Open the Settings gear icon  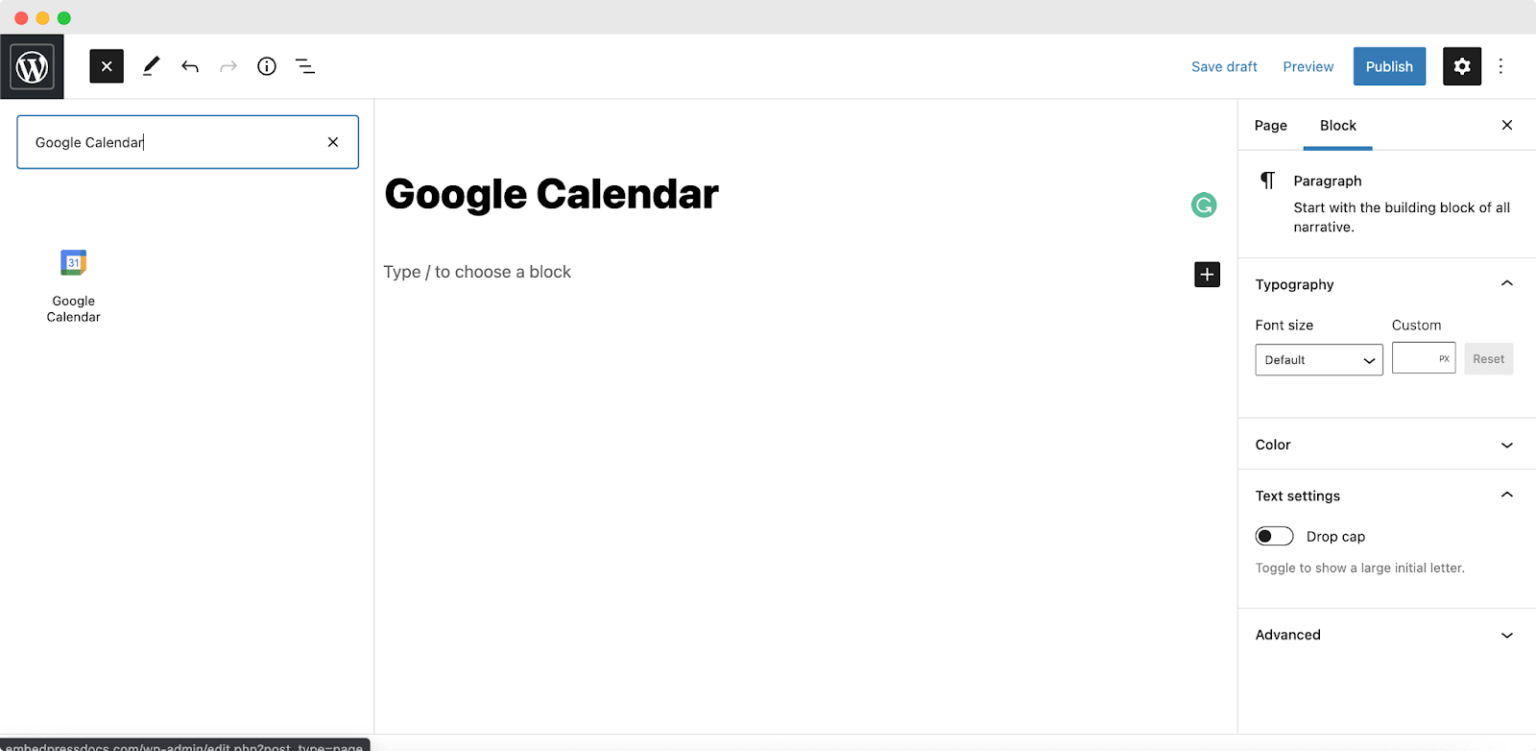(1461, 66)
